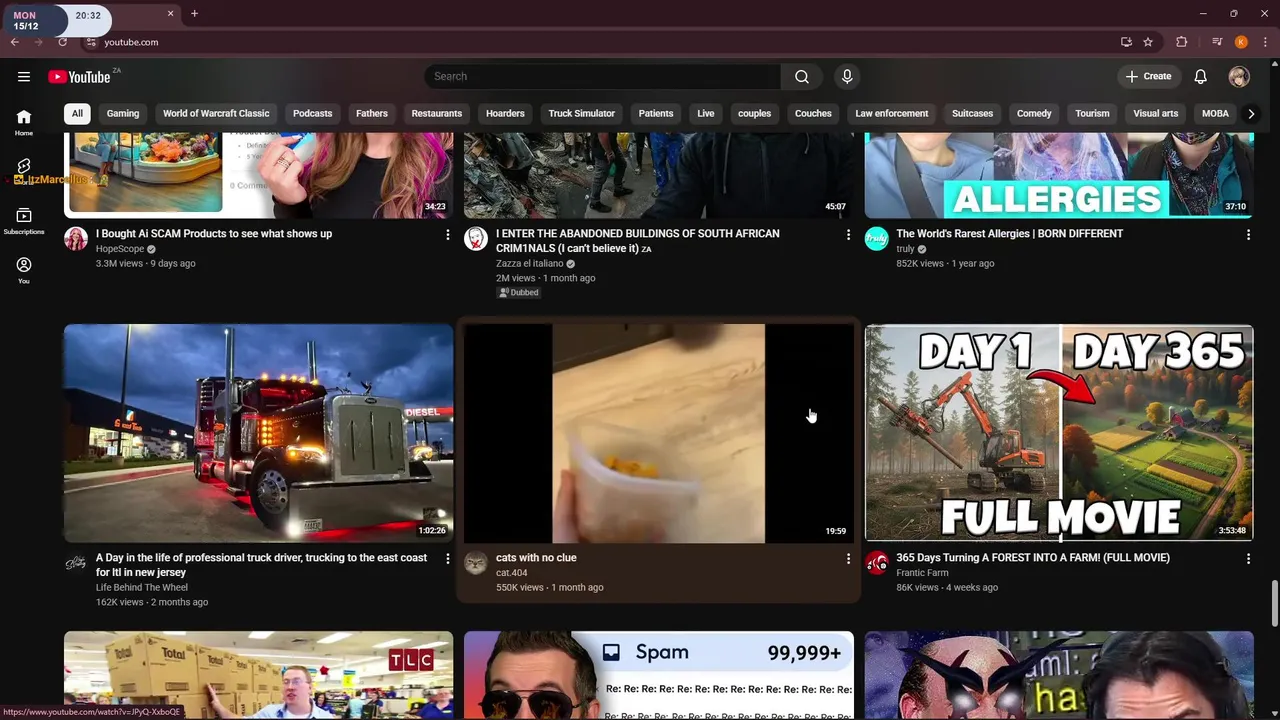Image resolution: width=1280 pixels, height=720 pixels.
Task: Open a new browser tab
Action: pyautogui.click(x=194, y=14)
